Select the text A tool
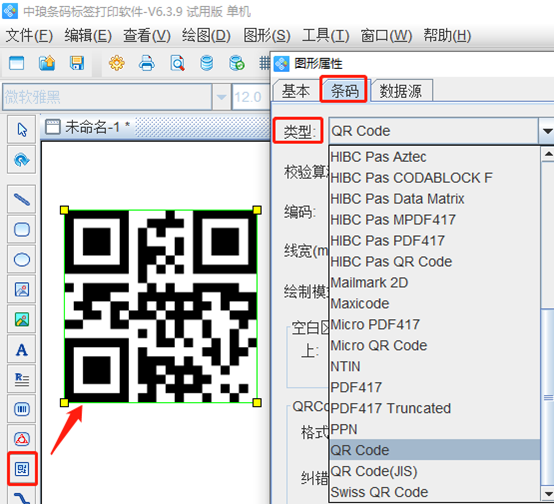 coord(22,350)
